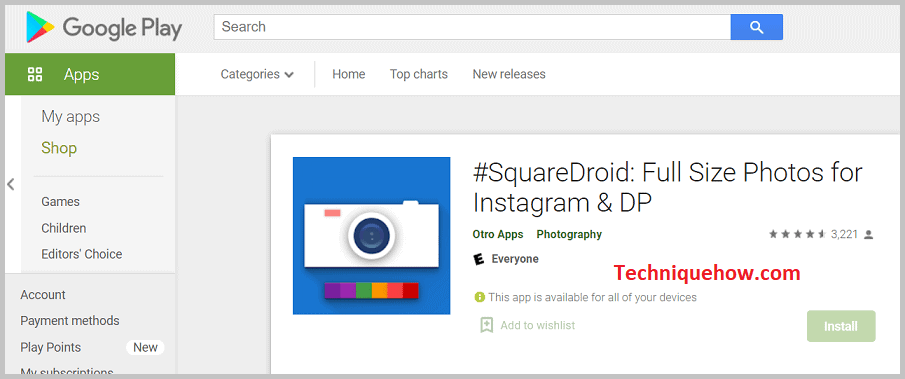This screenshot has width=905, height=379.
Task: Open My apps in sidebar
Action: click(x=70, y=117)
